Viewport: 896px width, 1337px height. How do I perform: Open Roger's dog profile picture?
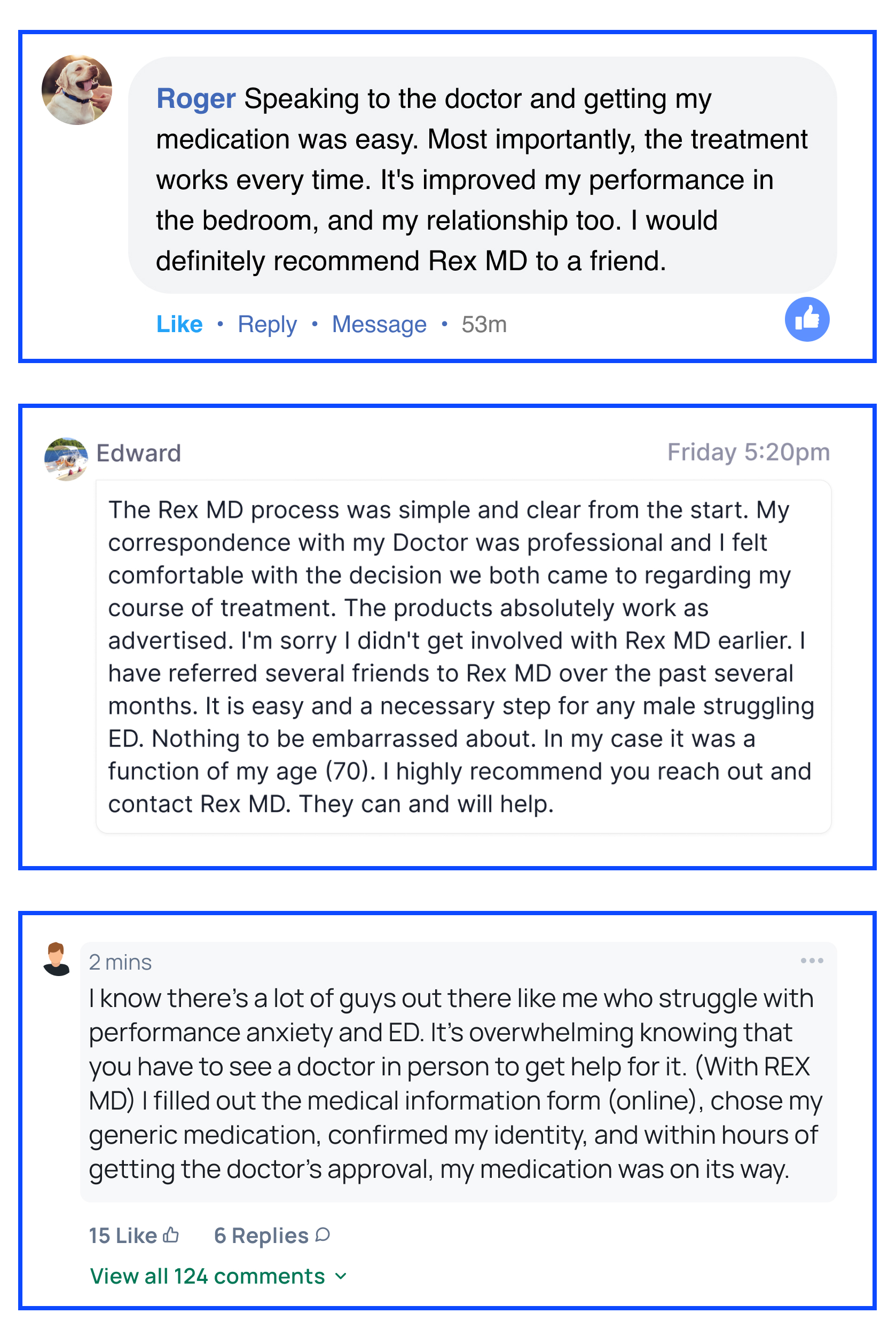(x=76, y=90)
